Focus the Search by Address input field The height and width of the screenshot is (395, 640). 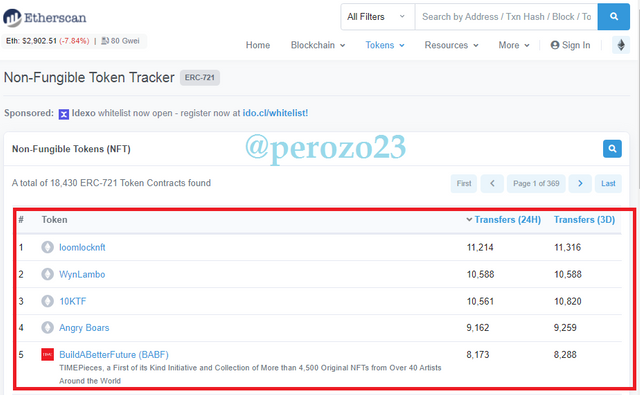point(506,17)
